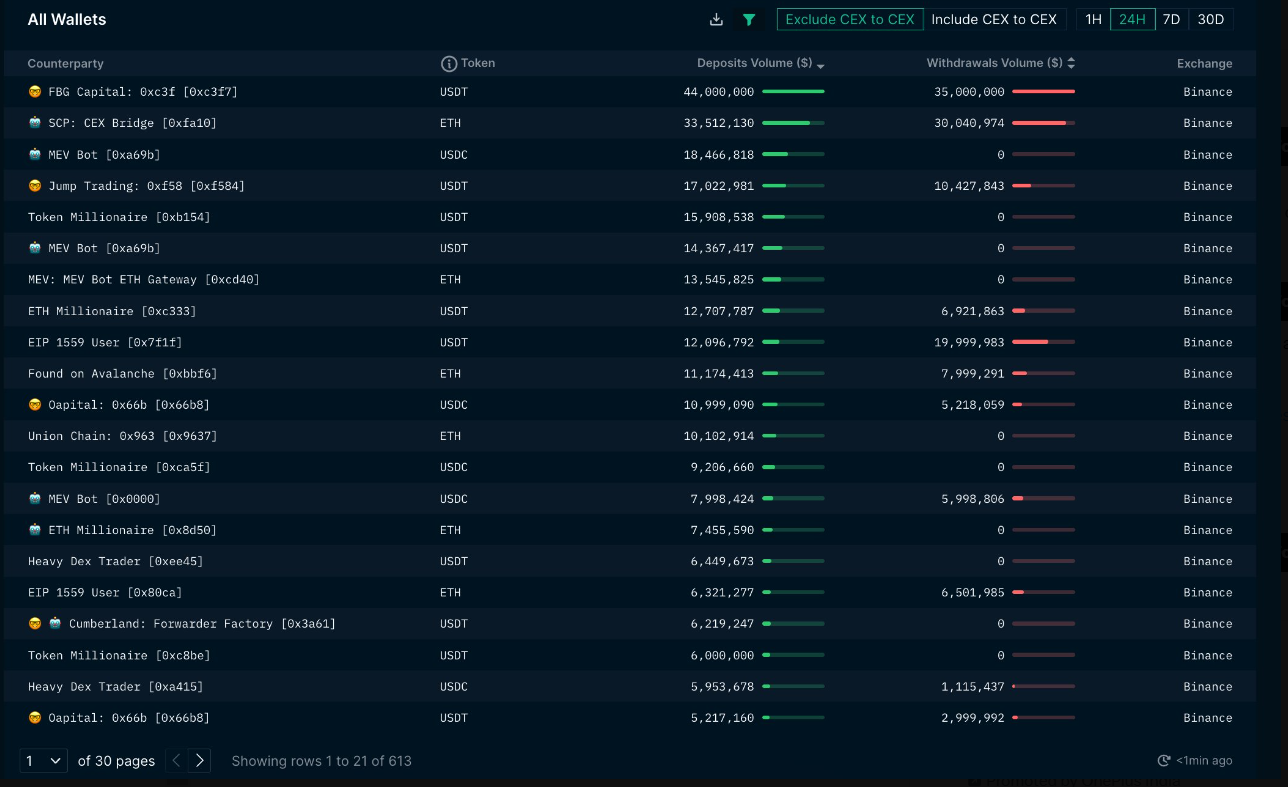Open Heavy Dex Trader [0xee45]

115,561
